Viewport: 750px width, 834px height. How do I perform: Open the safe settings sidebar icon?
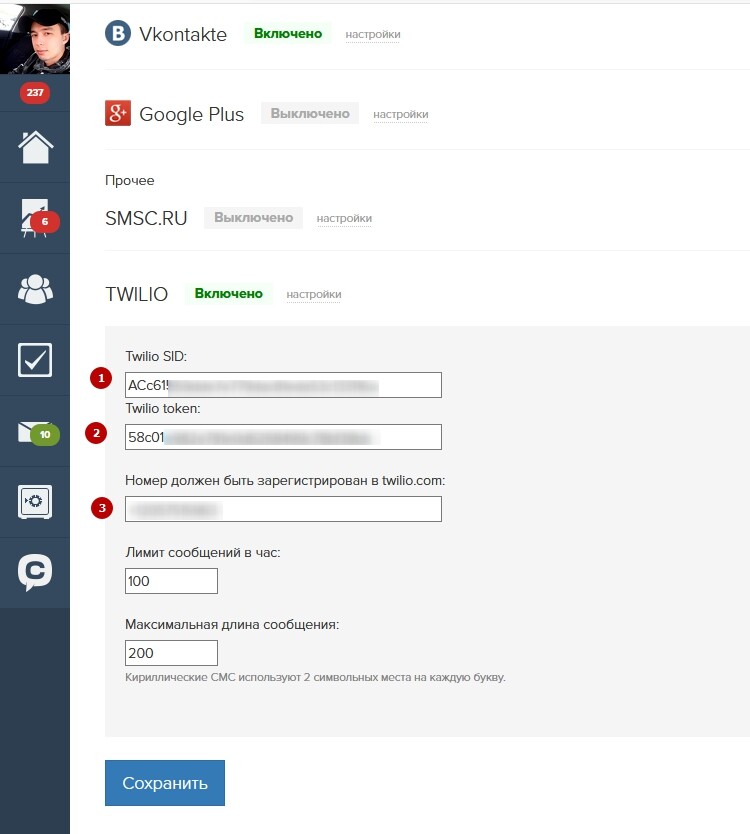tap(35, 502)
